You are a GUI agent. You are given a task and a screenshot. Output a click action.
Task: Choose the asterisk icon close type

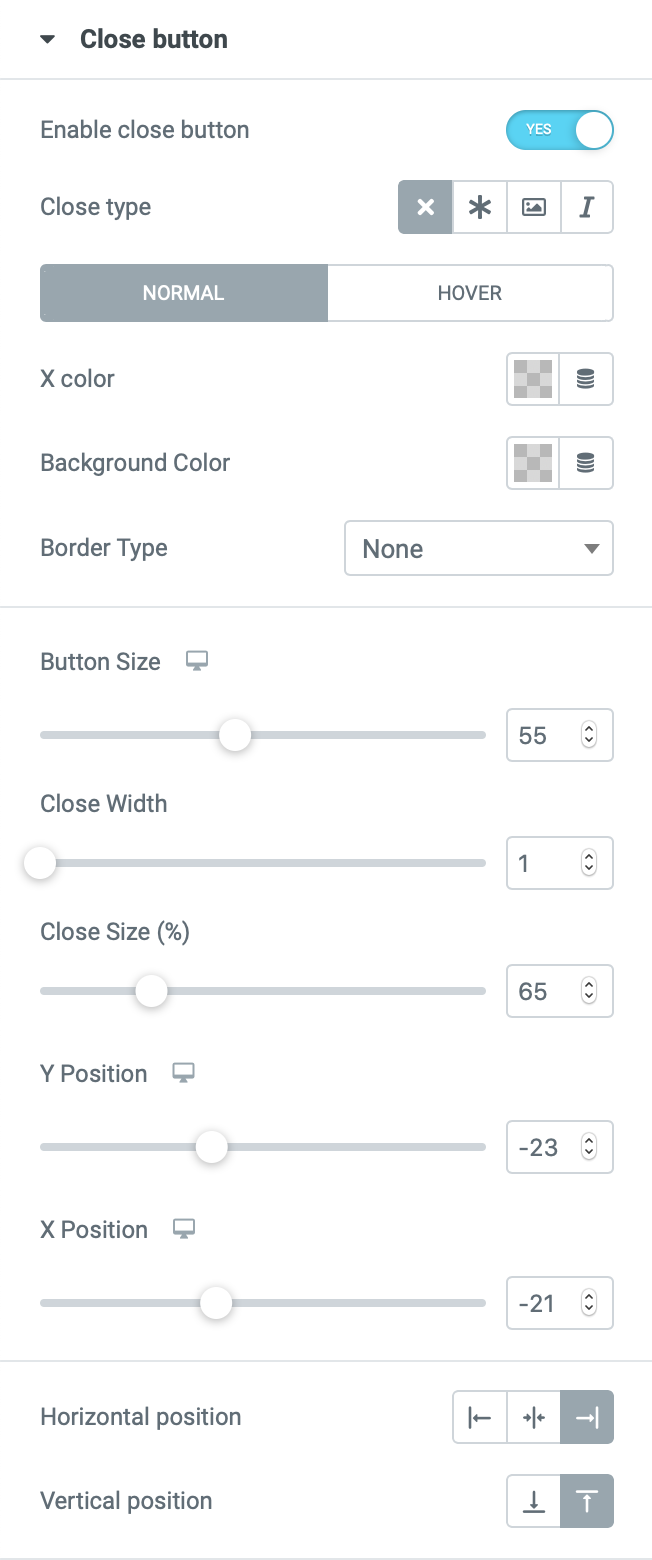coord(480,207)
